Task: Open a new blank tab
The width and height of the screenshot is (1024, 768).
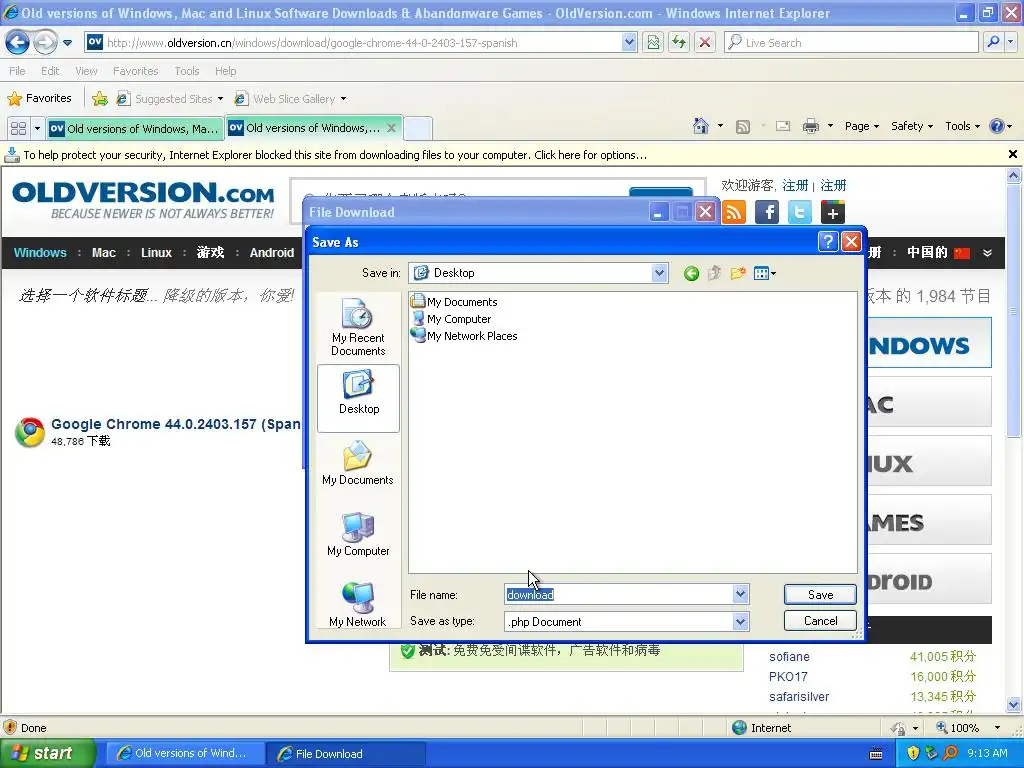Action: pos(418,129)
